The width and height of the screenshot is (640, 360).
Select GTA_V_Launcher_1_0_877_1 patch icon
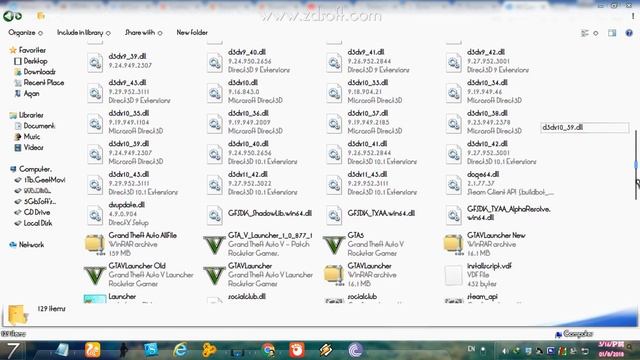(x=214, y=244)
